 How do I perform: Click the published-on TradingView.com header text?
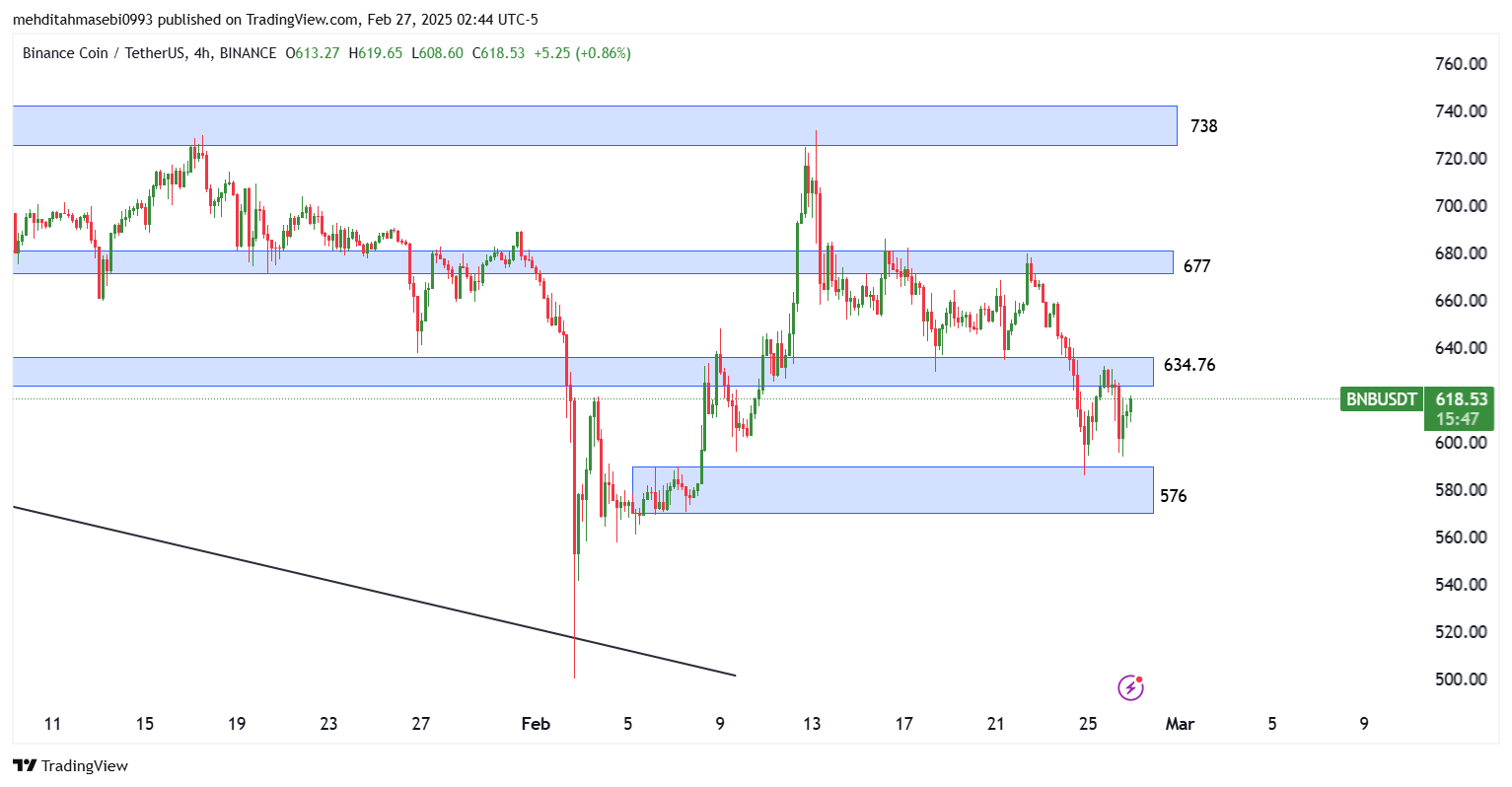tap(275, 20)
